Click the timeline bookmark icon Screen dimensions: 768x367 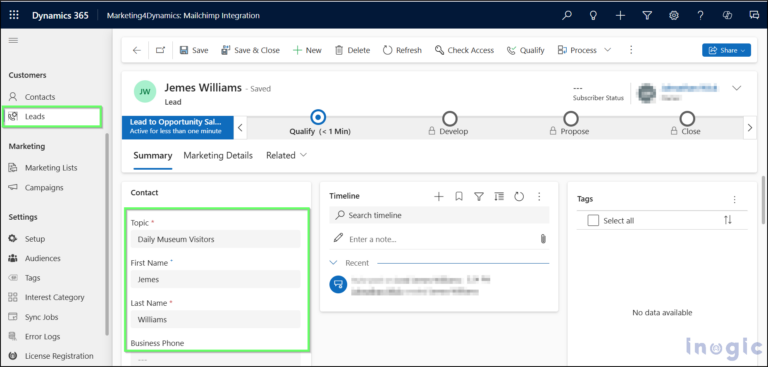pyautogui.click(x=459, y=196)
